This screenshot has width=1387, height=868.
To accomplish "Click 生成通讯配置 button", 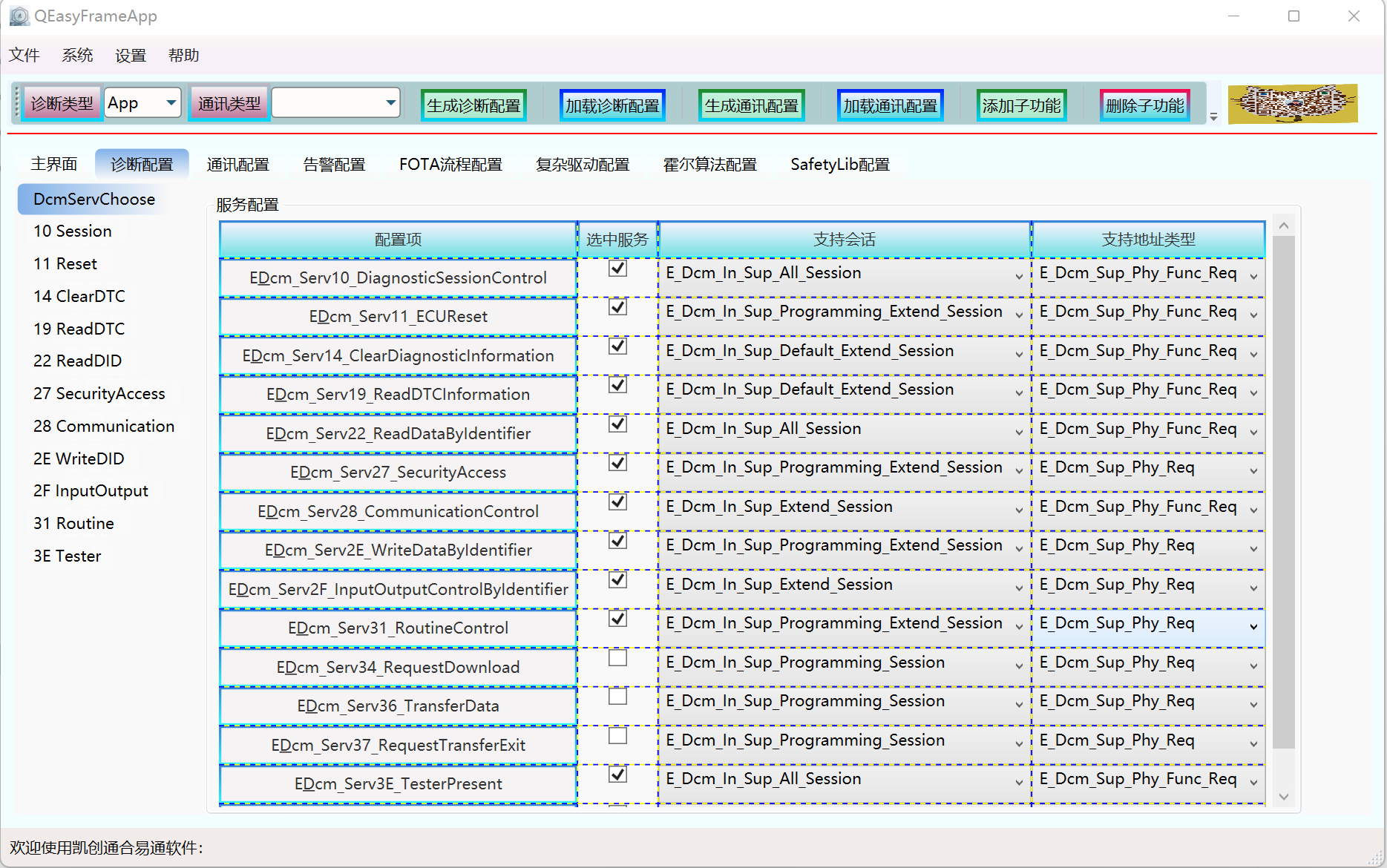I will coord(751,105).
